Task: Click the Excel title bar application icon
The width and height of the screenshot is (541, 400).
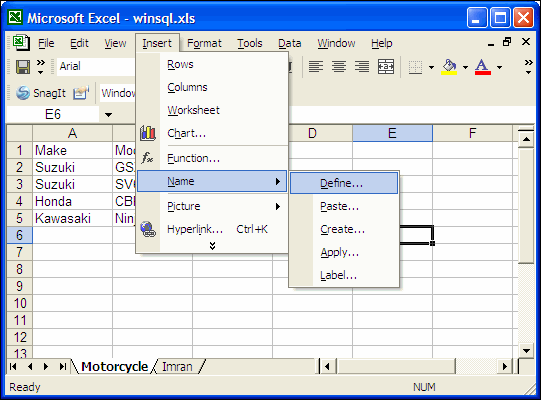Action: click(x=16, y=17)
